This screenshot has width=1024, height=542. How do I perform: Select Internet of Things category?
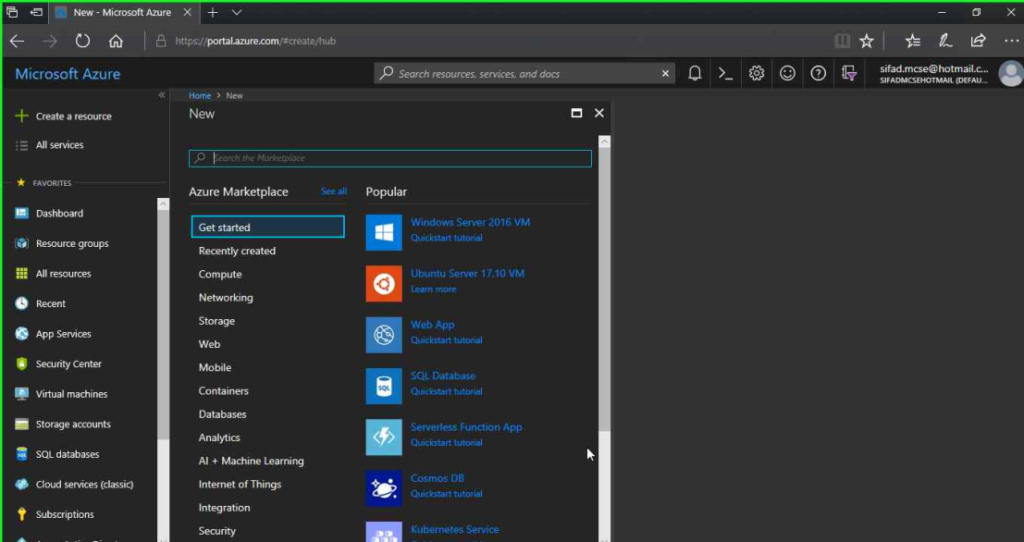tap(240, 485)
